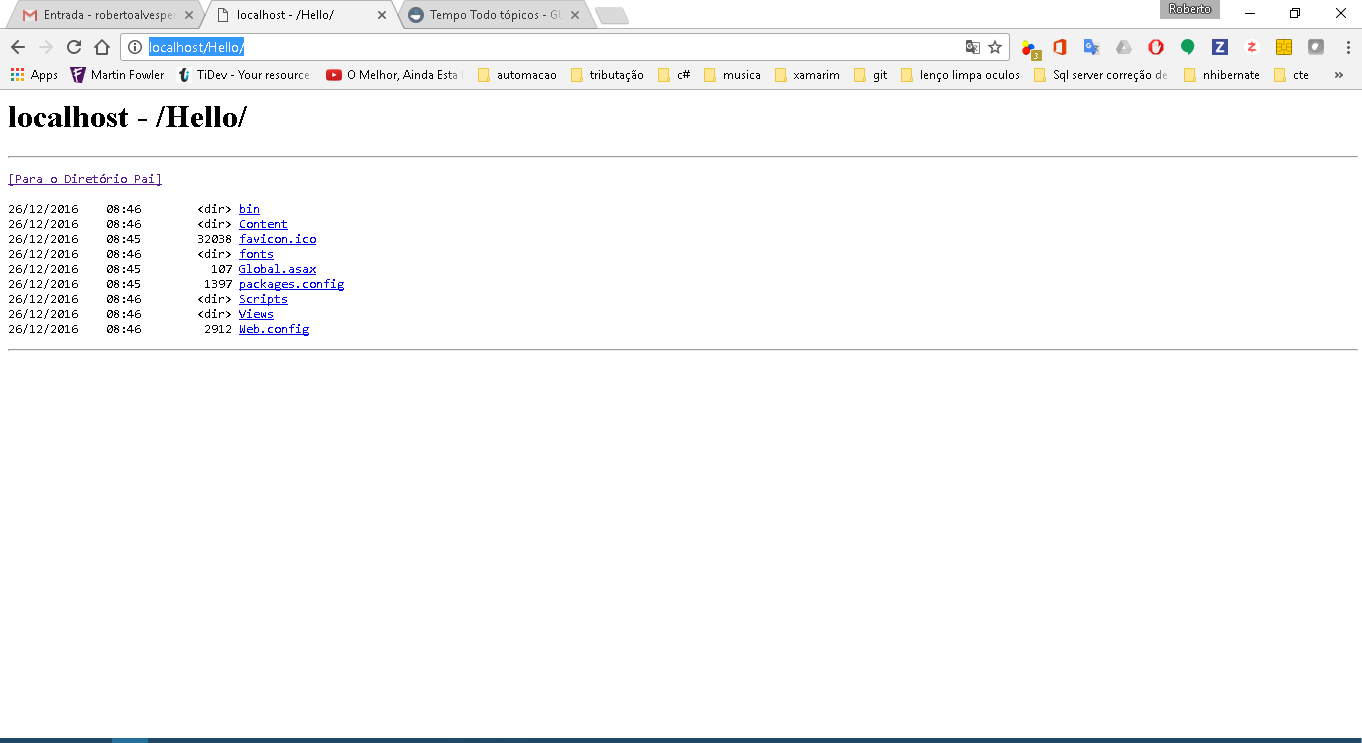The width and height of the screenshot is (1362, 743).
Task: Reload the localhost/Hello page
Action: pyautogui.click(x=74, y=47)
